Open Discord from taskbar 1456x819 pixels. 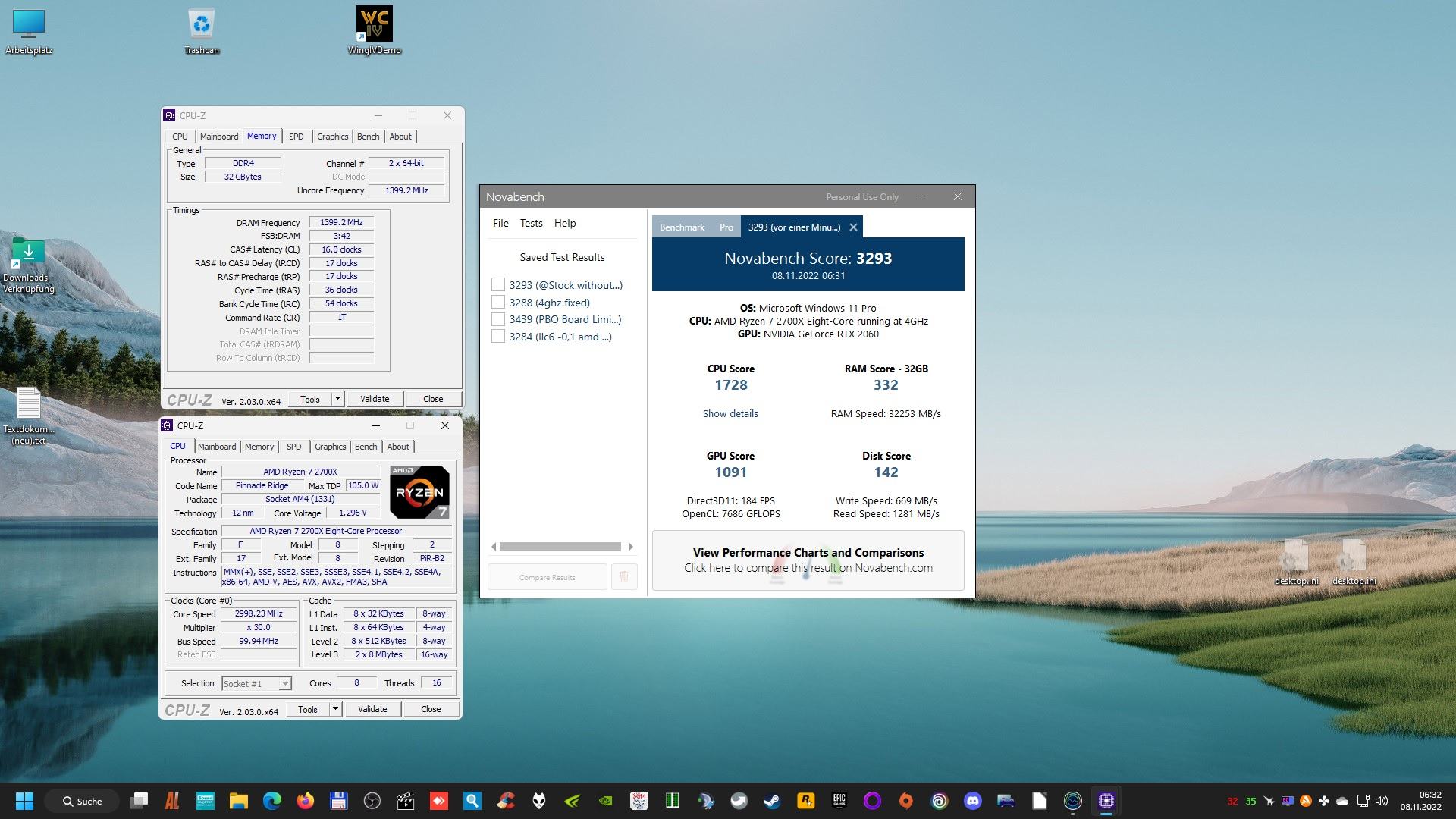(973, 801)
